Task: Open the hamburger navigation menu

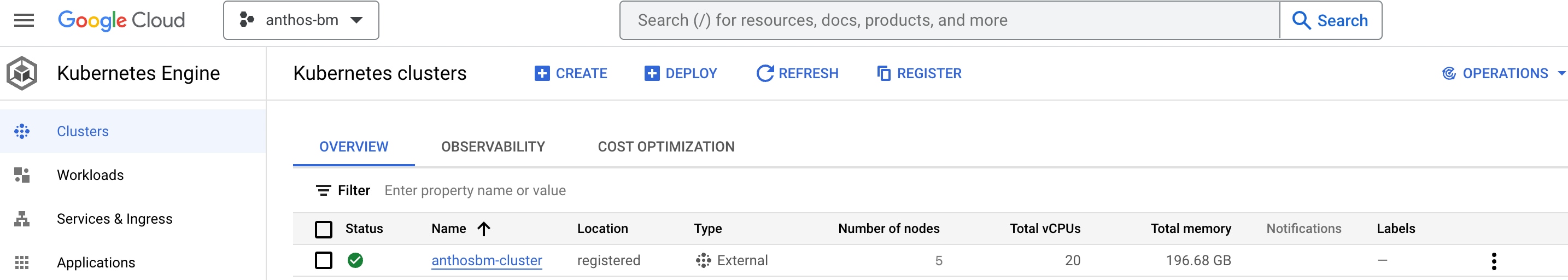Action: pos(24,20)
